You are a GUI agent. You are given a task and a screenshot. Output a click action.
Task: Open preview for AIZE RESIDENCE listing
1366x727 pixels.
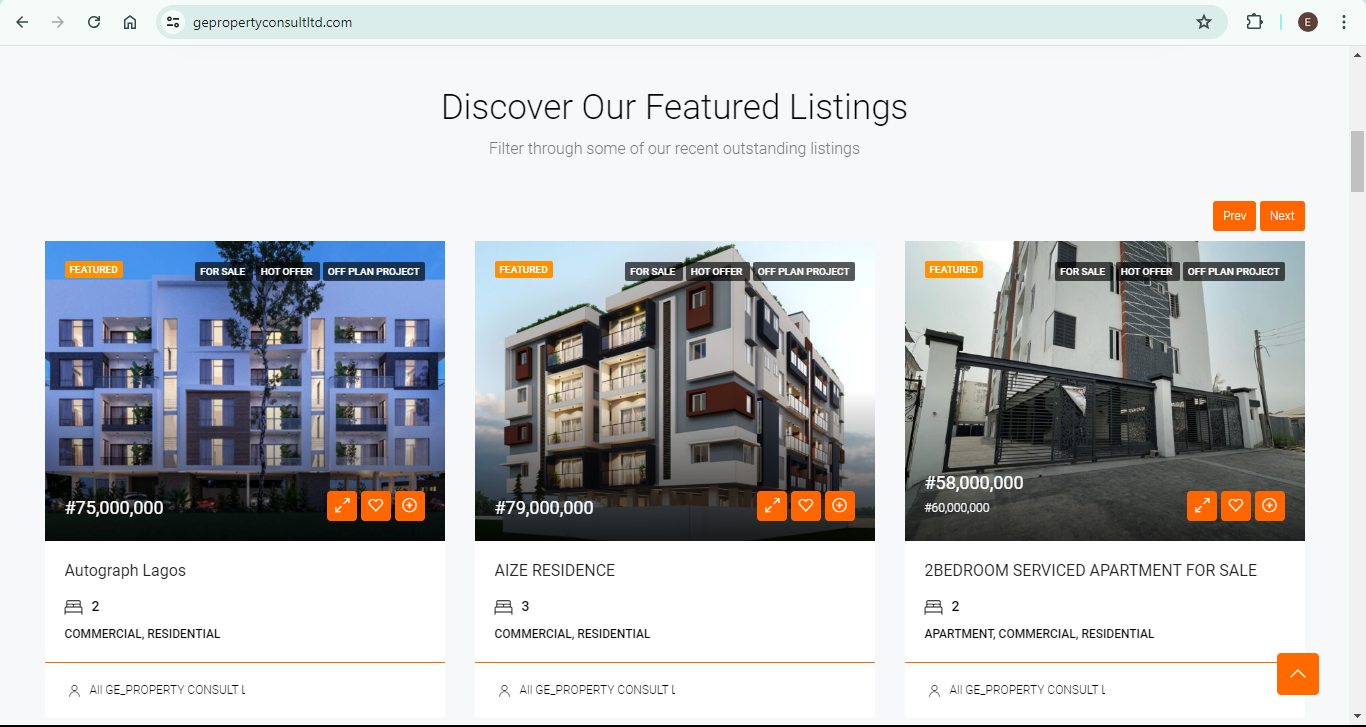point(772,506)
